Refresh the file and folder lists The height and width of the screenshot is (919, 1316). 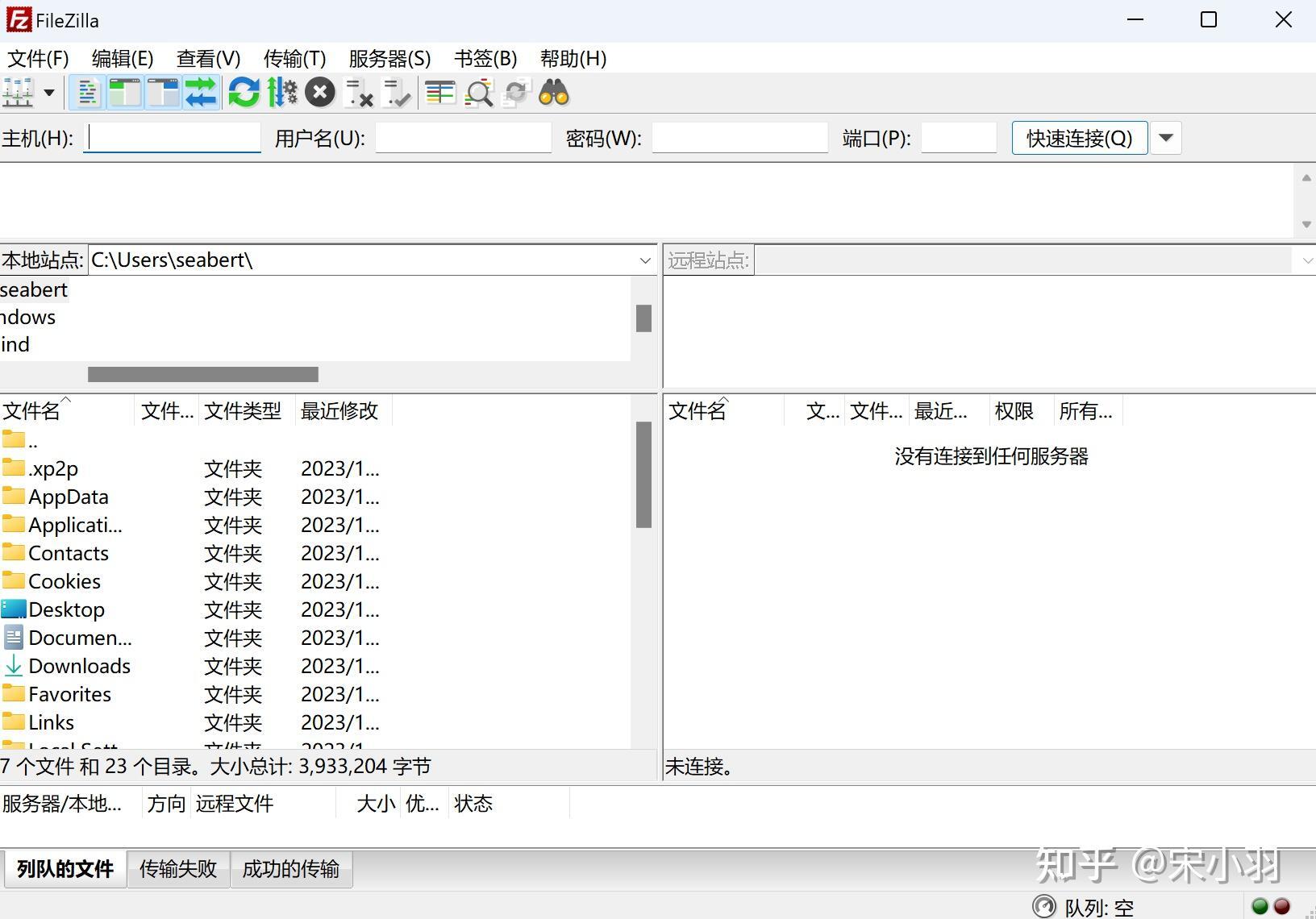[x=244, y=93]
